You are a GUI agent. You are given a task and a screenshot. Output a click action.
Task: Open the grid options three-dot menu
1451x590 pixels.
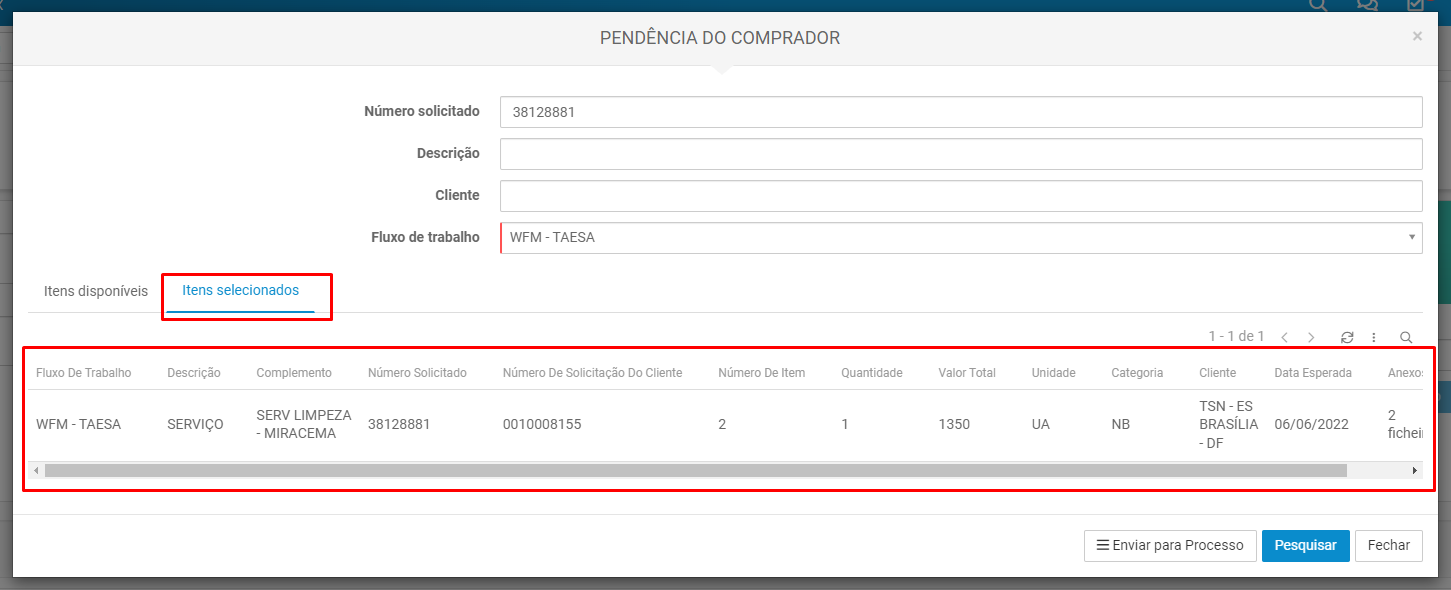point(1375,336)
